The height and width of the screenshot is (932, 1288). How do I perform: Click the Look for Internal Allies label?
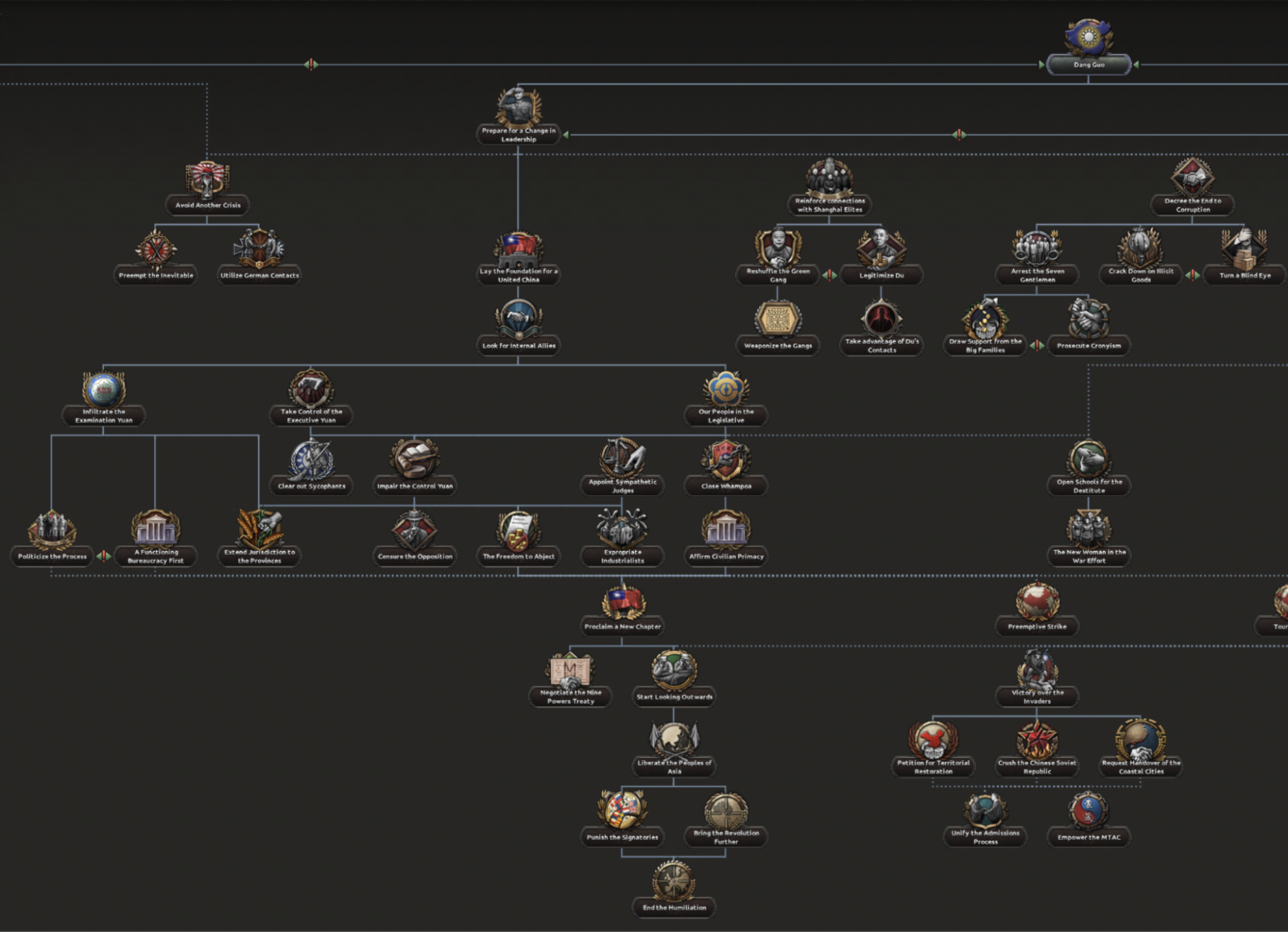pyautogui.click(x=519, y=345)
